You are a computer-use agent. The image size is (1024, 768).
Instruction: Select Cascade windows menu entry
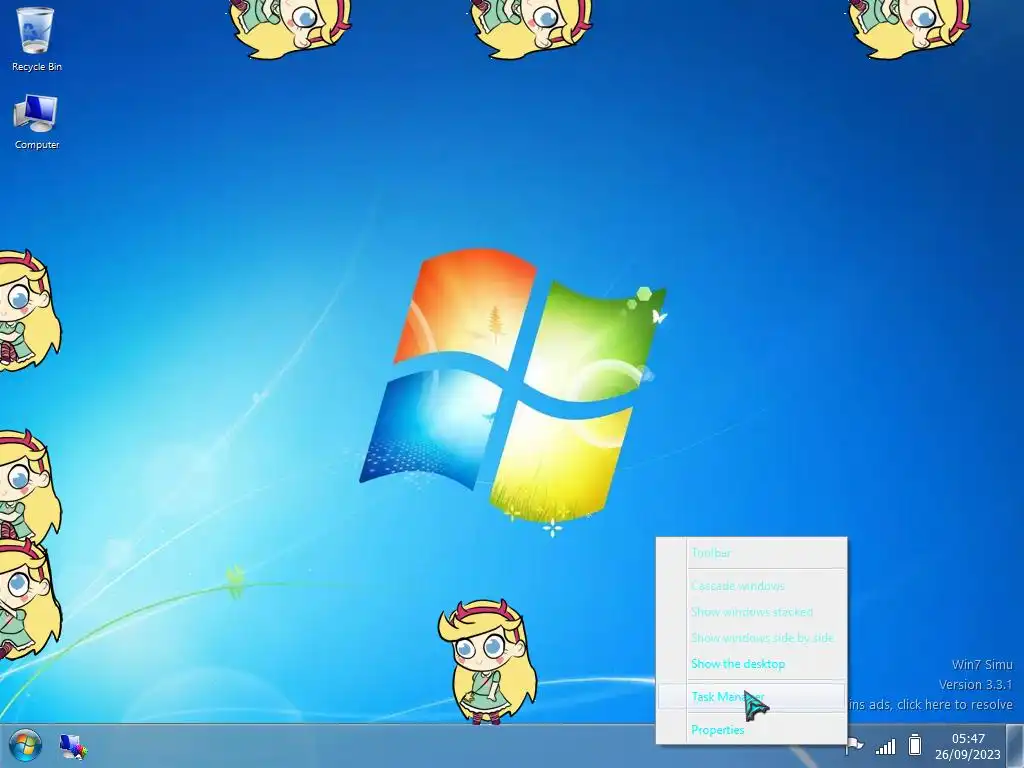click(x=751, y=586)
